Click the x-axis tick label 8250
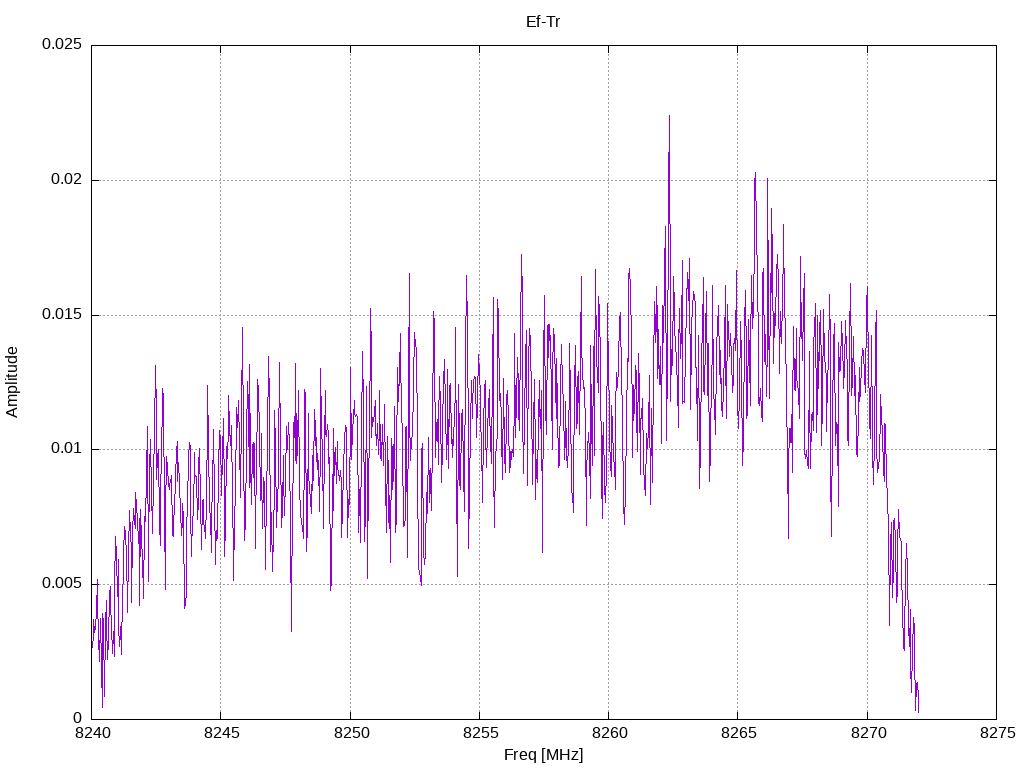 [x=351, y=733]
